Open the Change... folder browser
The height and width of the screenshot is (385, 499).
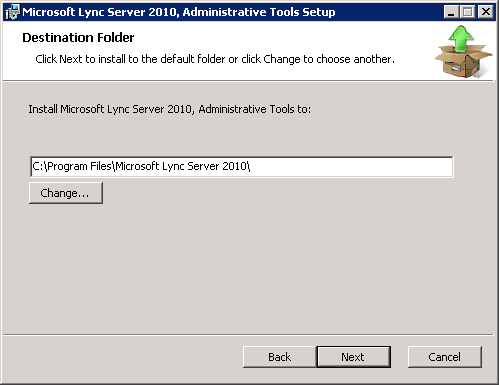(66, 193)
